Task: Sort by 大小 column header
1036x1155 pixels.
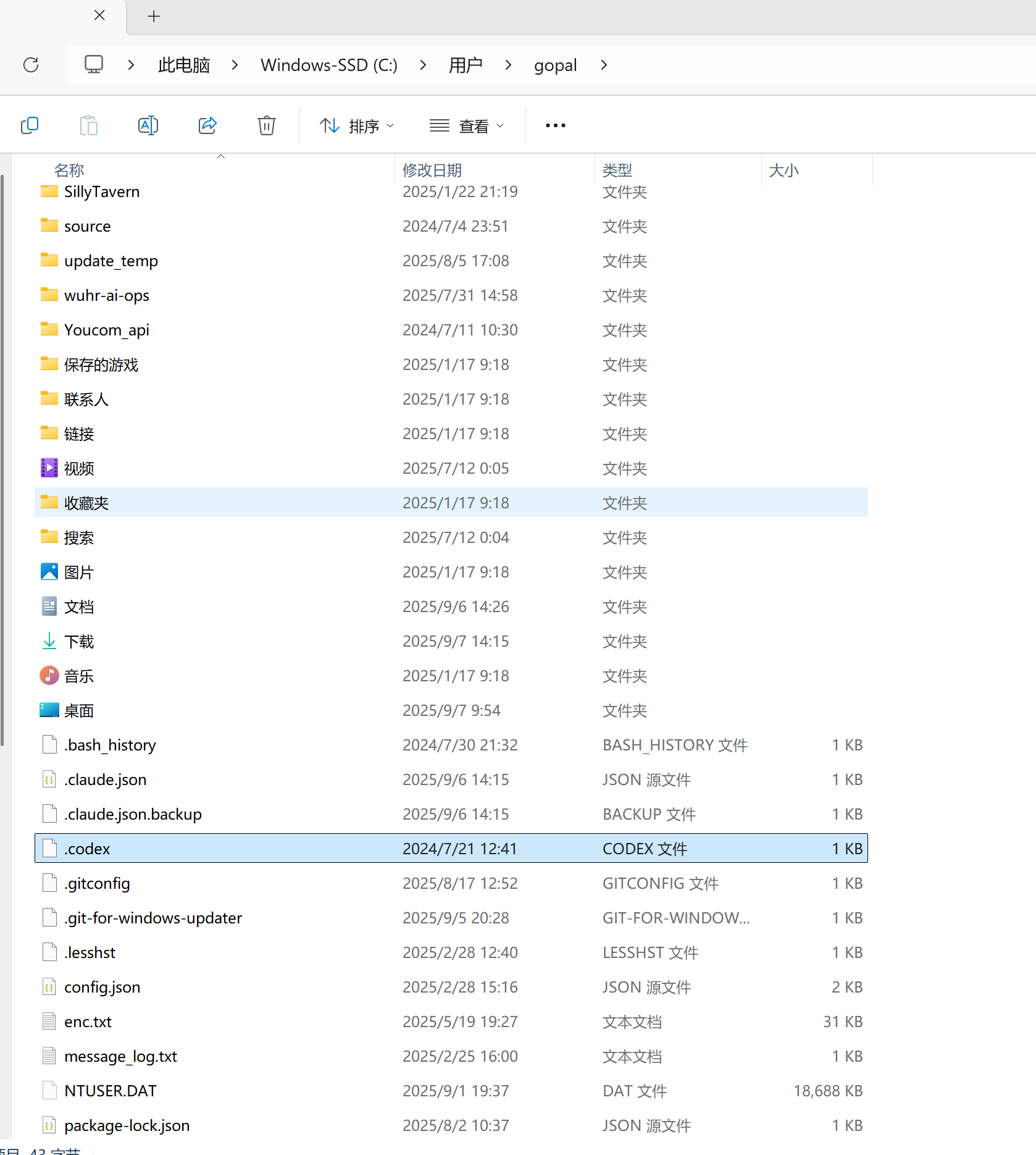Action: pyautogui.click(x=784, y=170)
